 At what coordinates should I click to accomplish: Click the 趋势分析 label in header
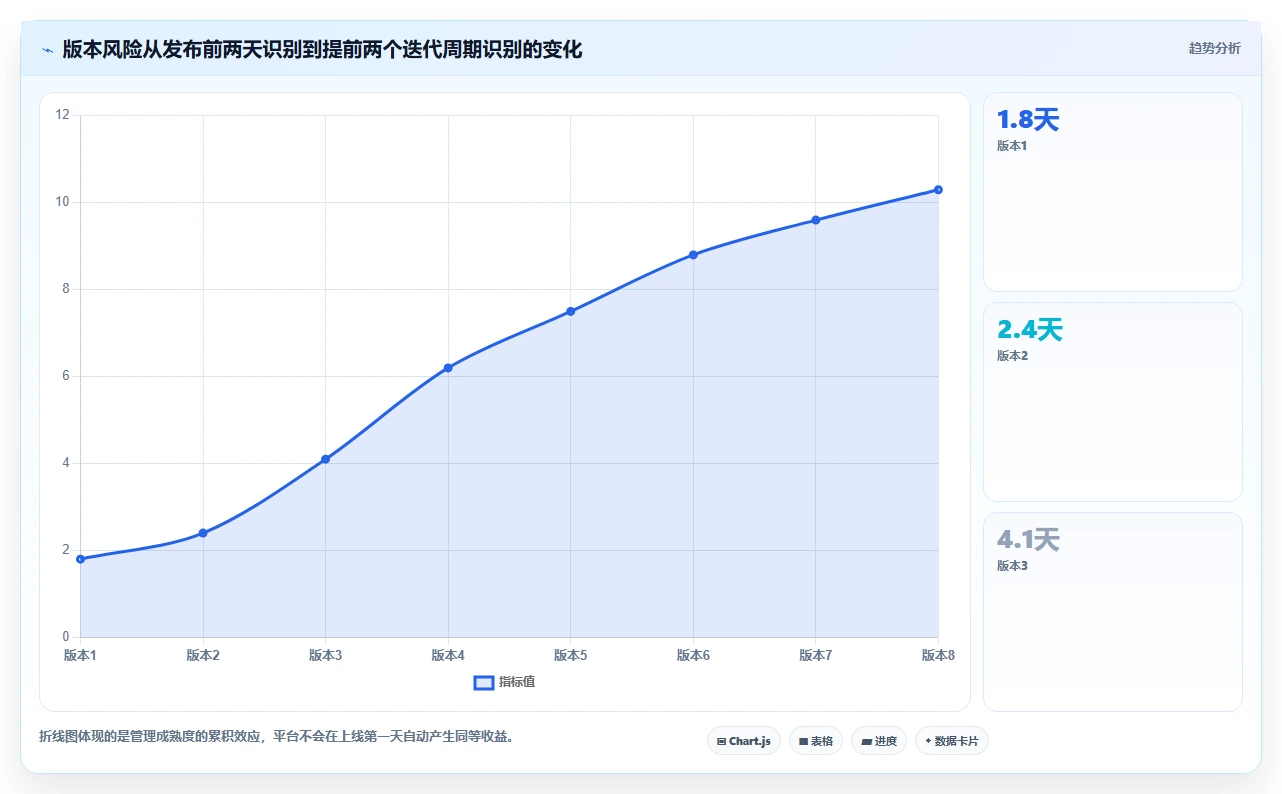click(x=1214, y=48)
